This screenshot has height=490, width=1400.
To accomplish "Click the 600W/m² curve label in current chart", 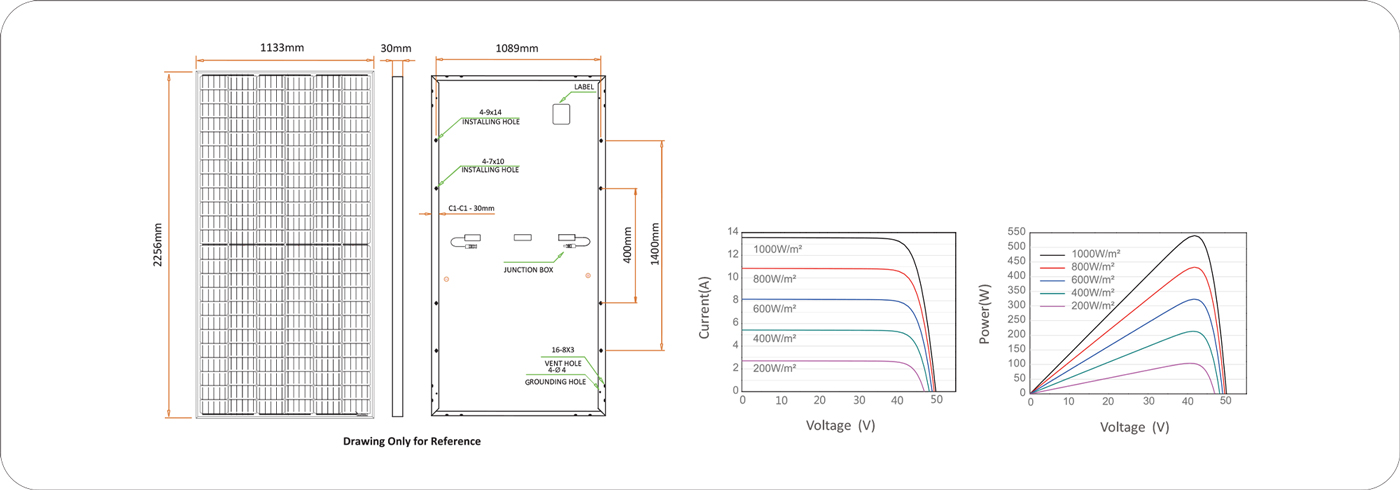I will [775, 309].
